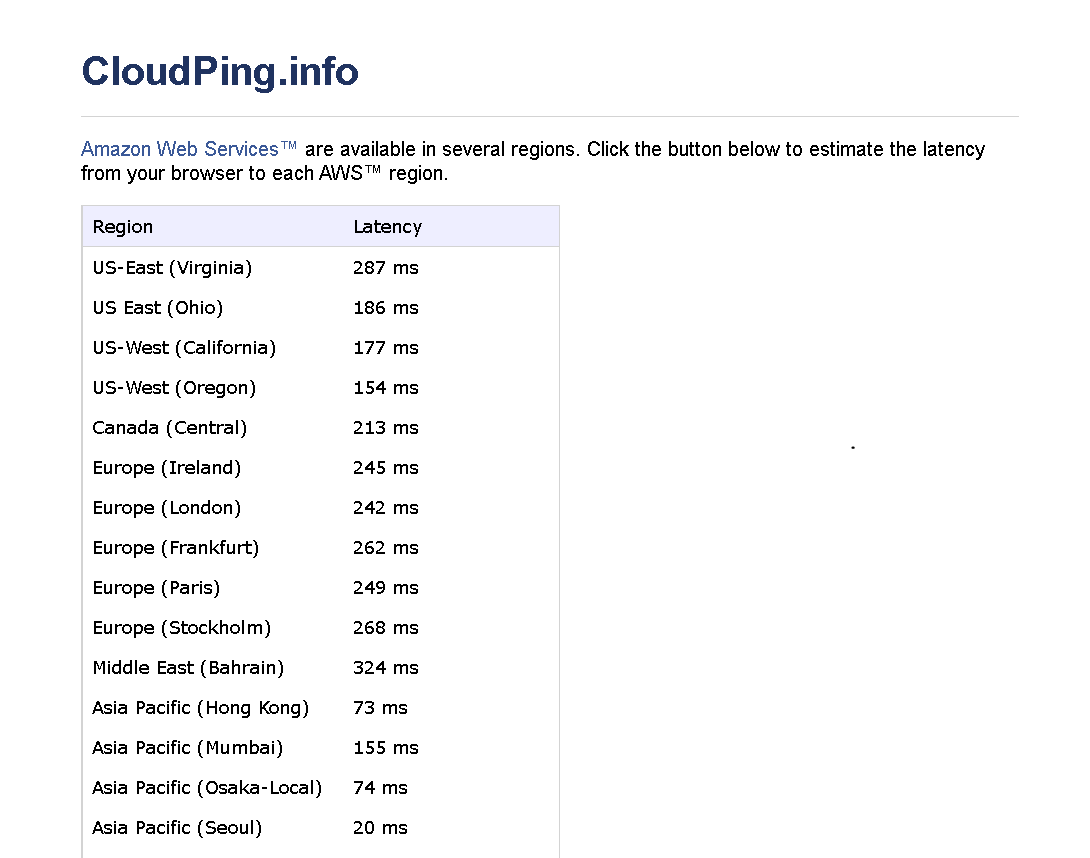Click the US East (Ohio) row label

pyautogui.click(x=158, y=308)
